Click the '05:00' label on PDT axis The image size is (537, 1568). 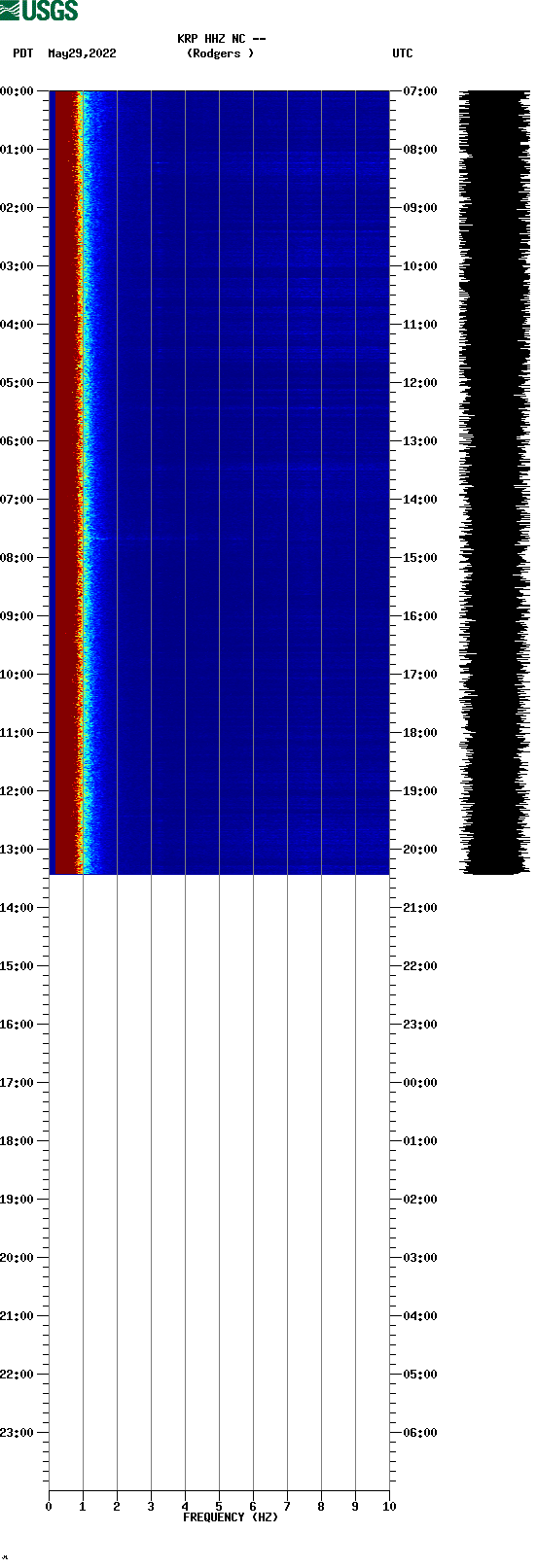tap(18, 383)
